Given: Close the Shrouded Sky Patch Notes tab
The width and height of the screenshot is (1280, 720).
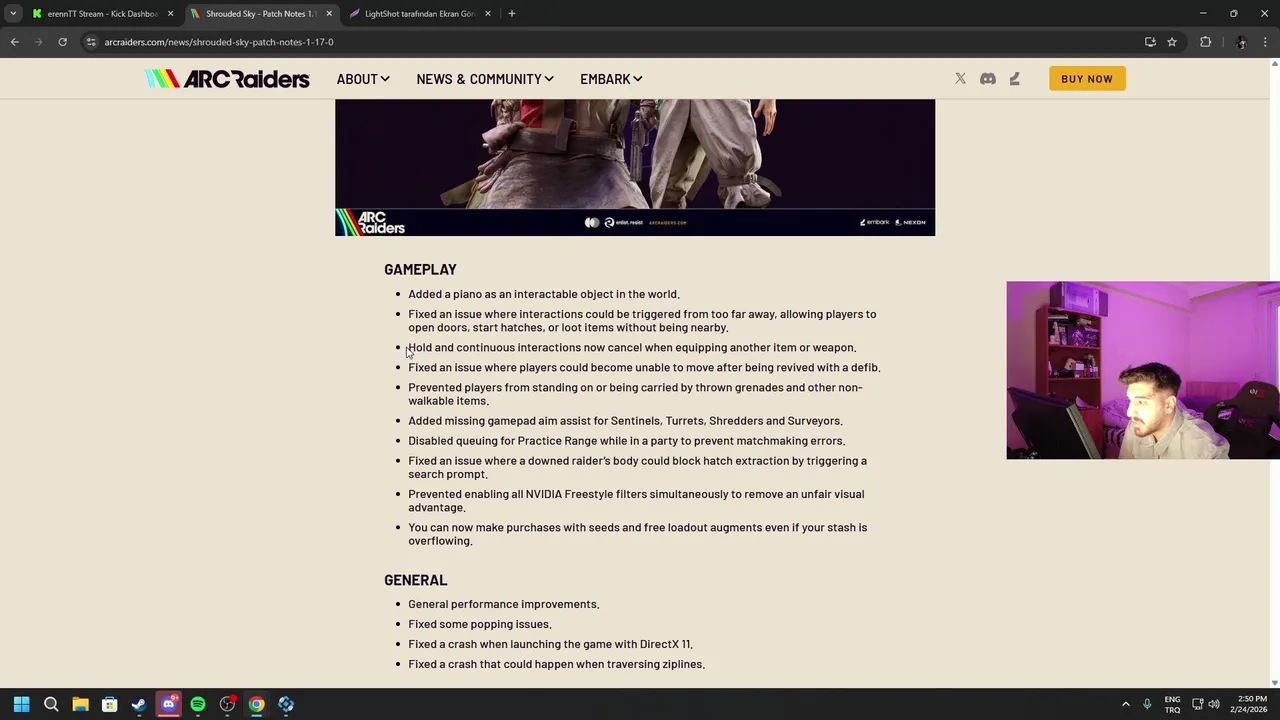Looking at the screenshot, I should pos(329,14).
